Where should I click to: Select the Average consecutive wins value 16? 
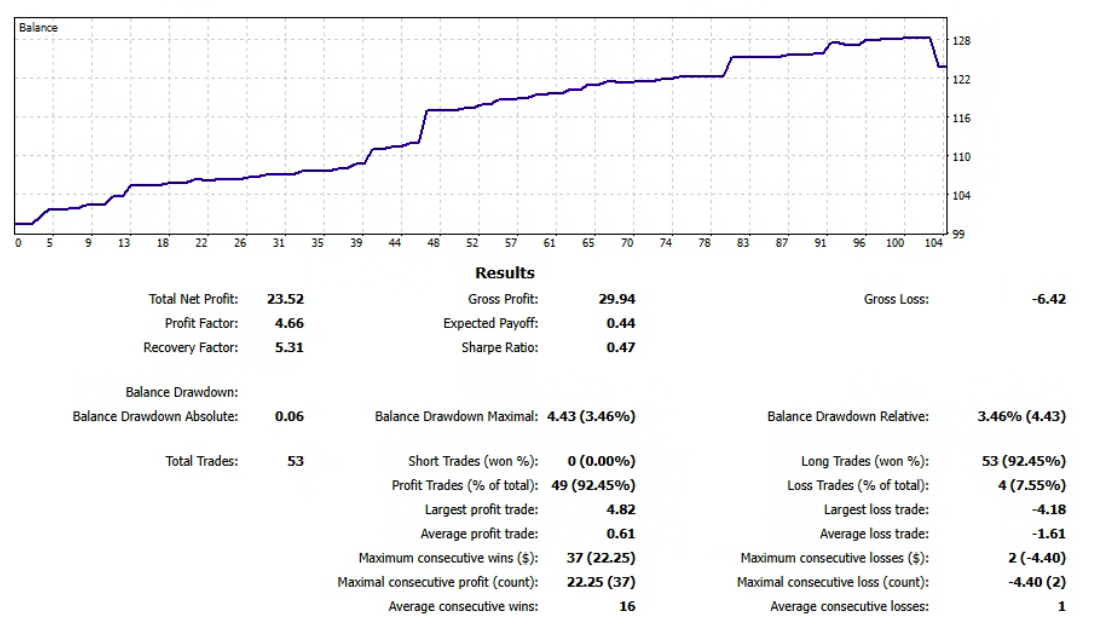(x=626, y=606)
